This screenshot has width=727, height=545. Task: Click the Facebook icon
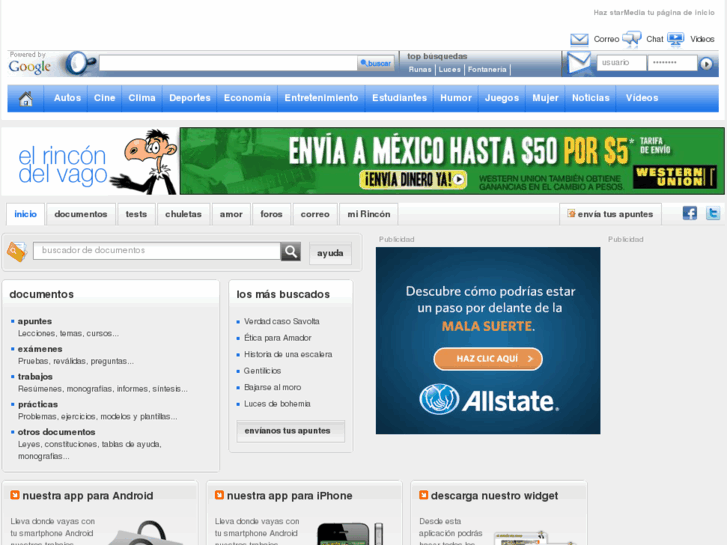tap(689, 213)
